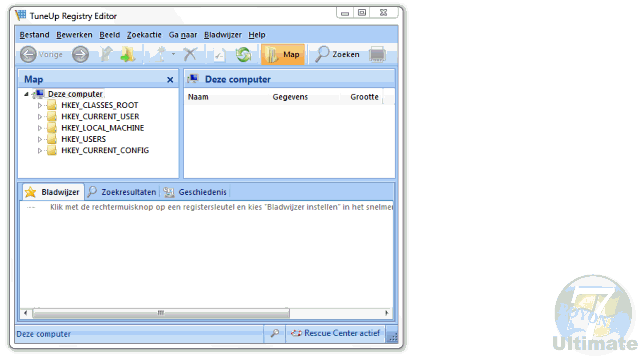Open the Zoekactie menu
The height and width of the screenshot is (360, 640).
point(144,35)
